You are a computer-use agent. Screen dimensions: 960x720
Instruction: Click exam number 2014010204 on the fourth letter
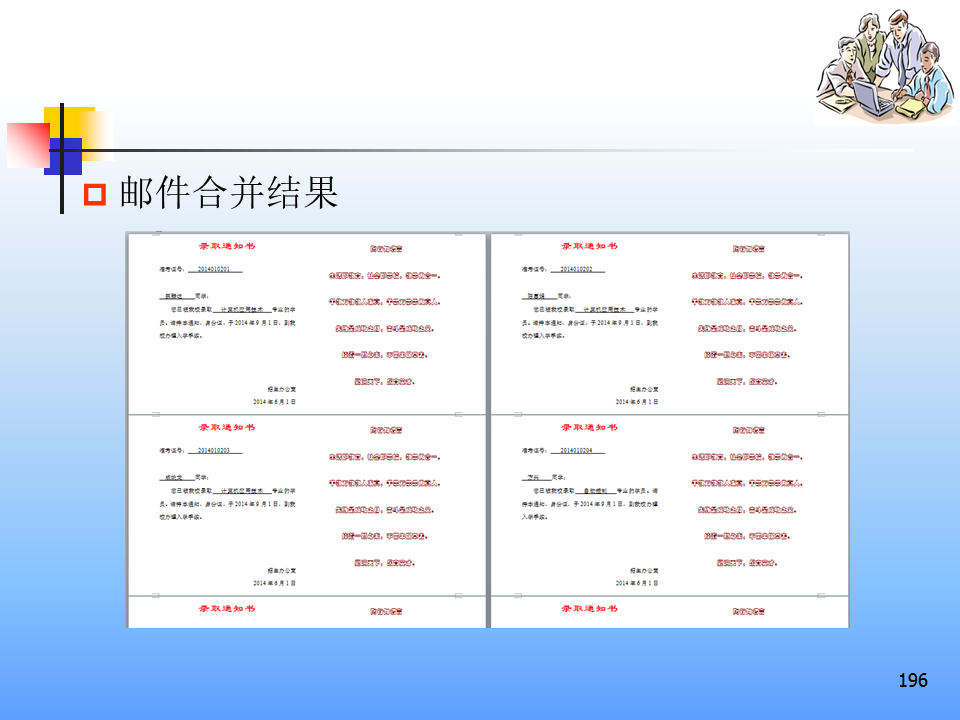577,451
